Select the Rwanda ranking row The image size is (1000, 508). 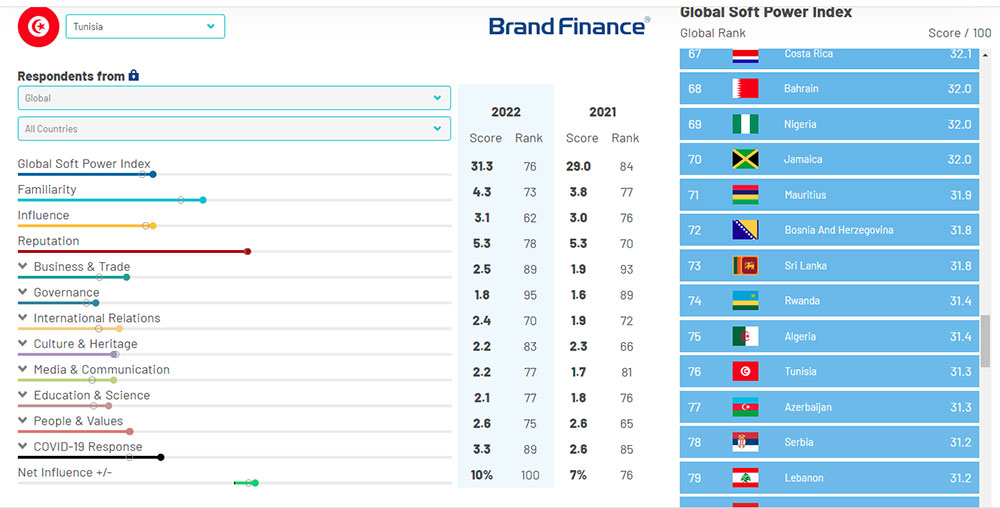click(x=829, y=301)
